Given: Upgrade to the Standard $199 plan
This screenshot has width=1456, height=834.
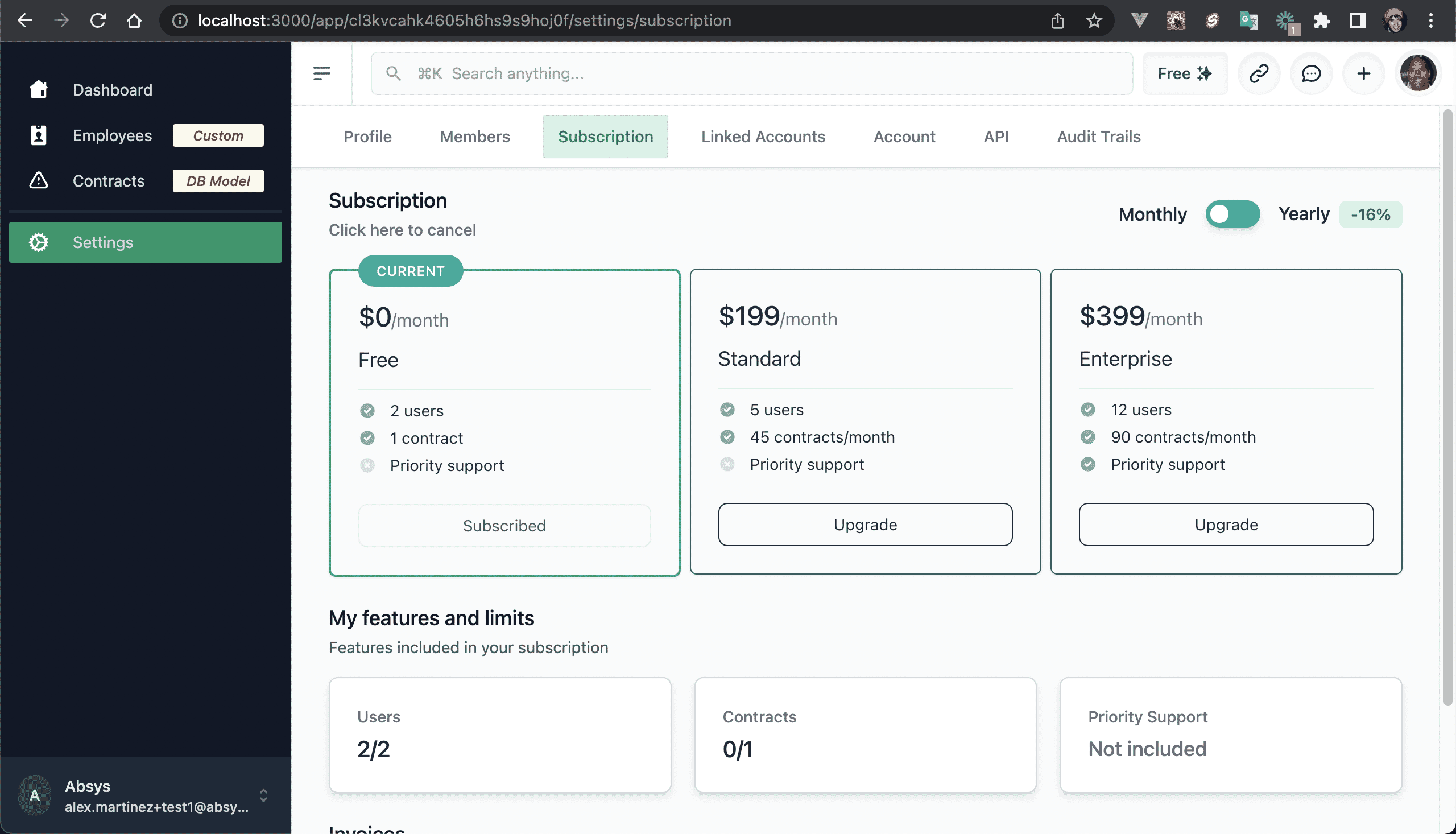Looking at the screenshot, I should click(865, 524).
